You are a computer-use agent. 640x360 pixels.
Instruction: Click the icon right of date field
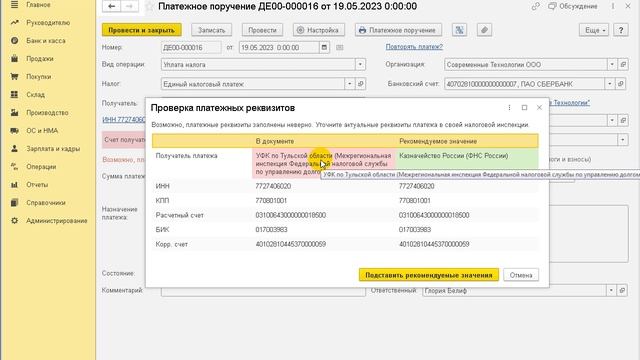pyautogui.click(x=340, y=48)
